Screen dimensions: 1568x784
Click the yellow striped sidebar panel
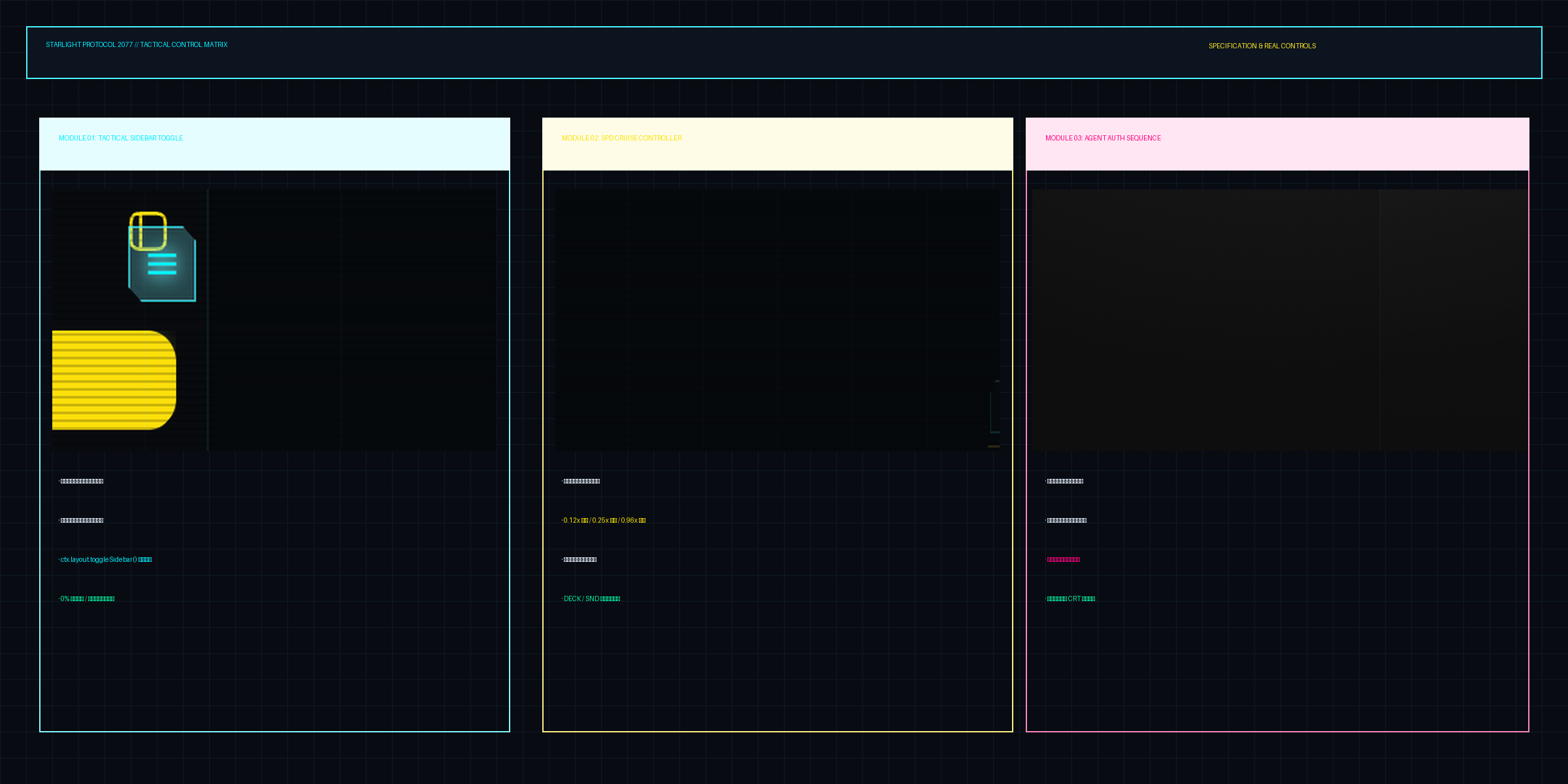(x=114, y=380)
